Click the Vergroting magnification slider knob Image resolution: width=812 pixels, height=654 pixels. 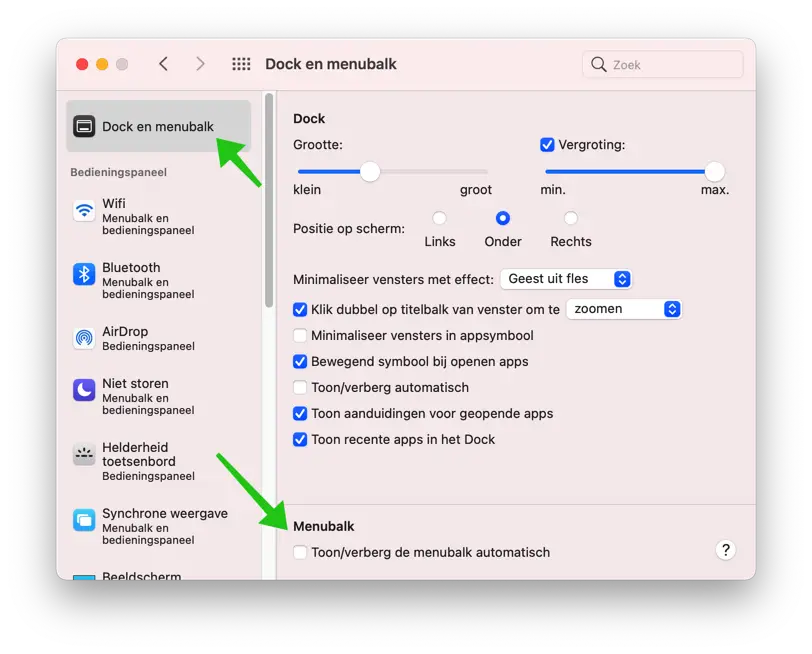[x=715, y=171]
